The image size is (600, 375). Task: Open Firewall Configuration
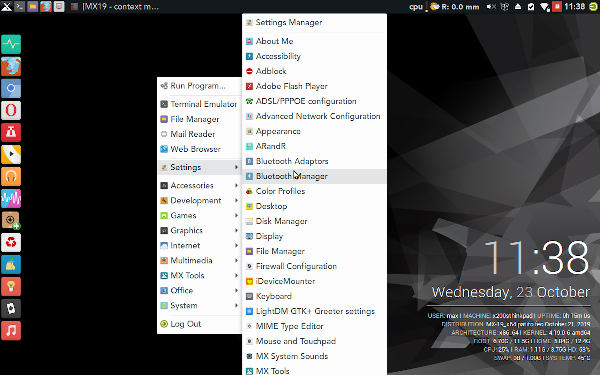tap(314, 266)
